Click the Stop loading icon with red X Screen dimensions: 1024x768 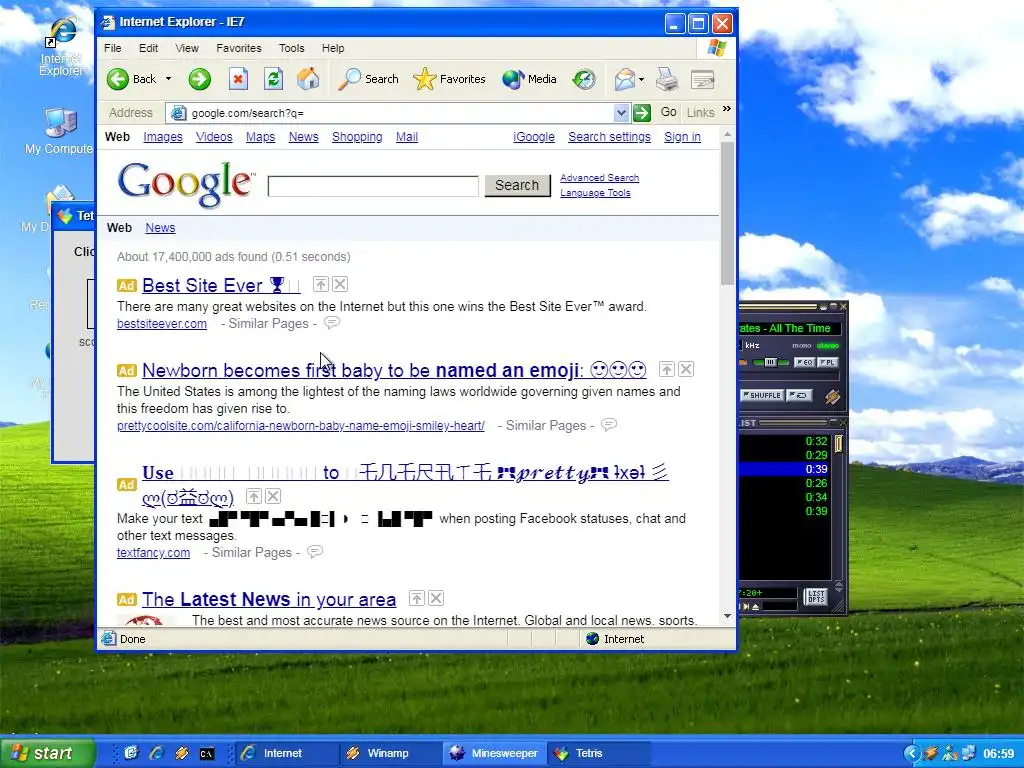point(238,79)
